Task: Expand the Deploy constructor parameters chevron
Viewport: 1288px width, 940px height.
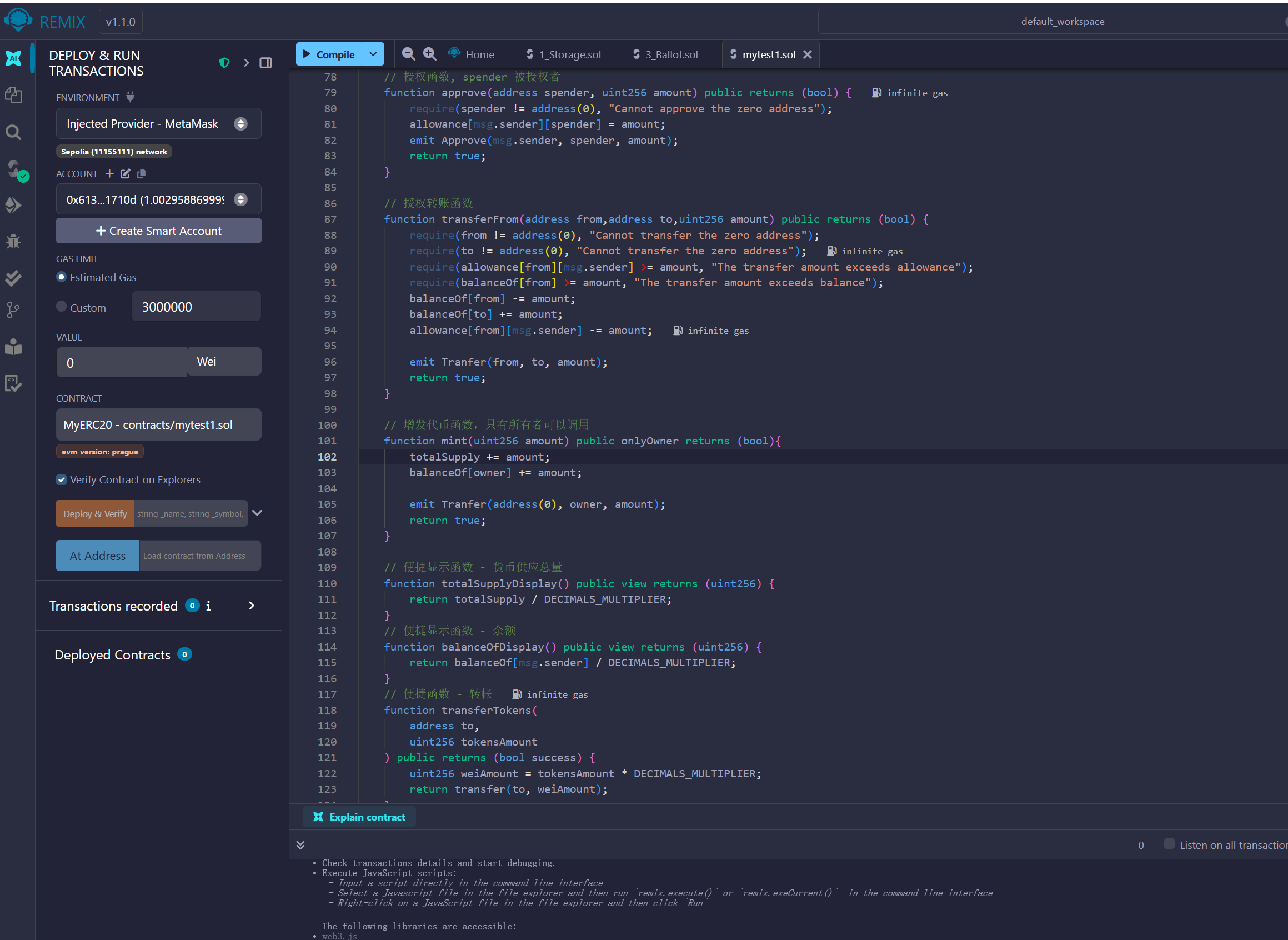Action: 257,513
